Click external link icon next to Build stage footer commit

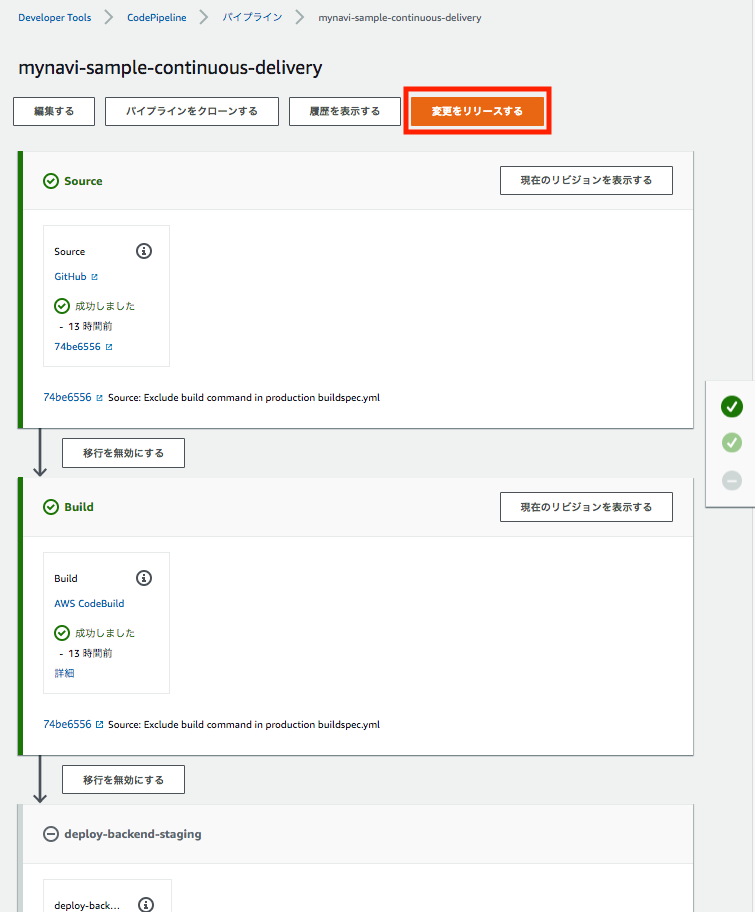(x=99, y=725)
